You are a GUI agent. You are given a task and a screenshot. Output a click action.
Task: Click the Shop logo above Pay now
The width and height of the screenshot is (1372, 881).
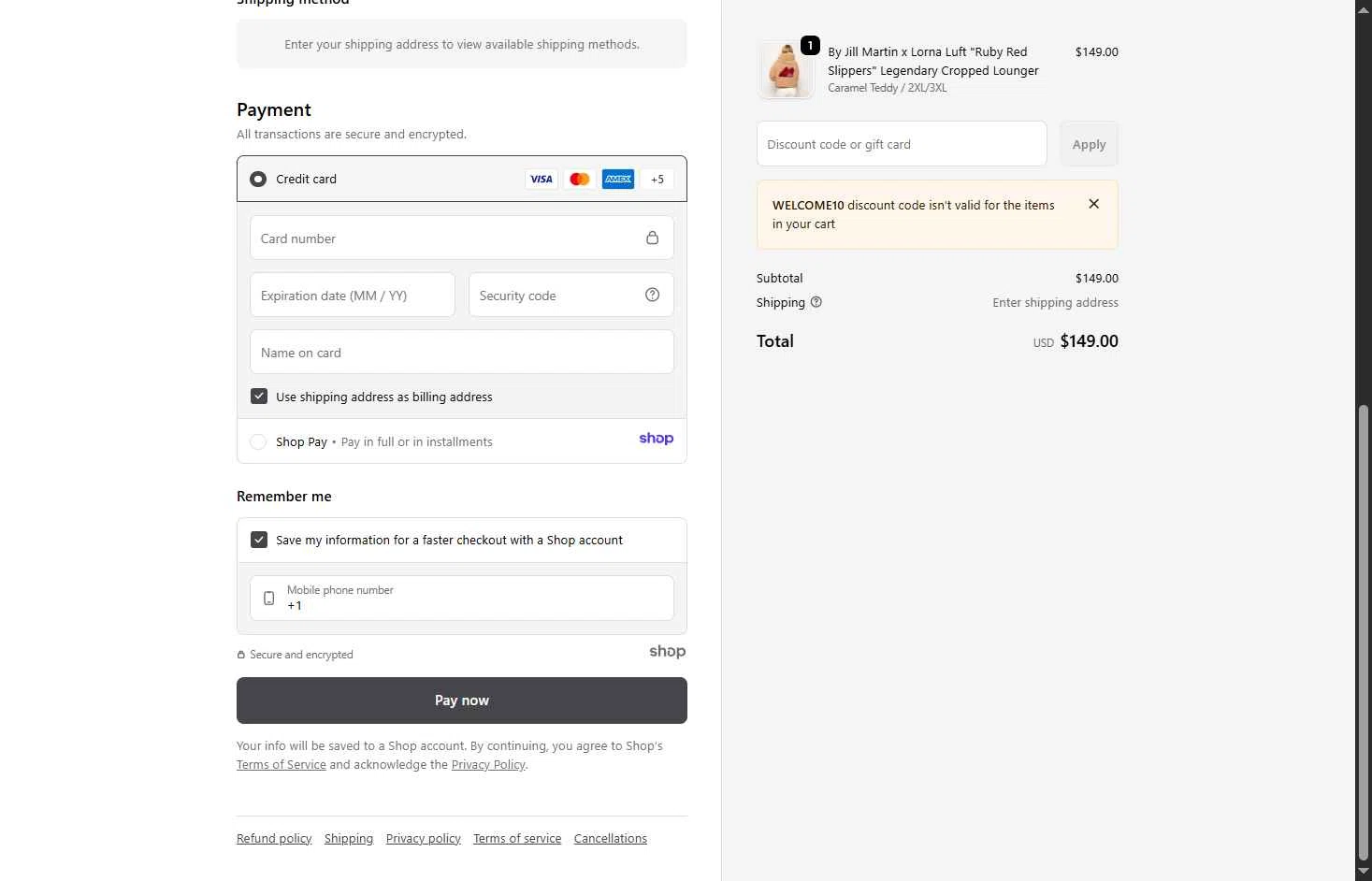pyautogui.click(x=668, y=651)
